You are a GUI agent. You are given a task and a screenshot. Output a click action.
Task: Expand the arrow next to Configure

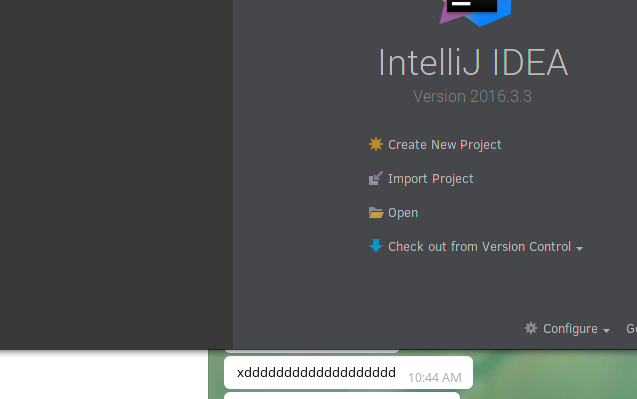pos(607,331)
